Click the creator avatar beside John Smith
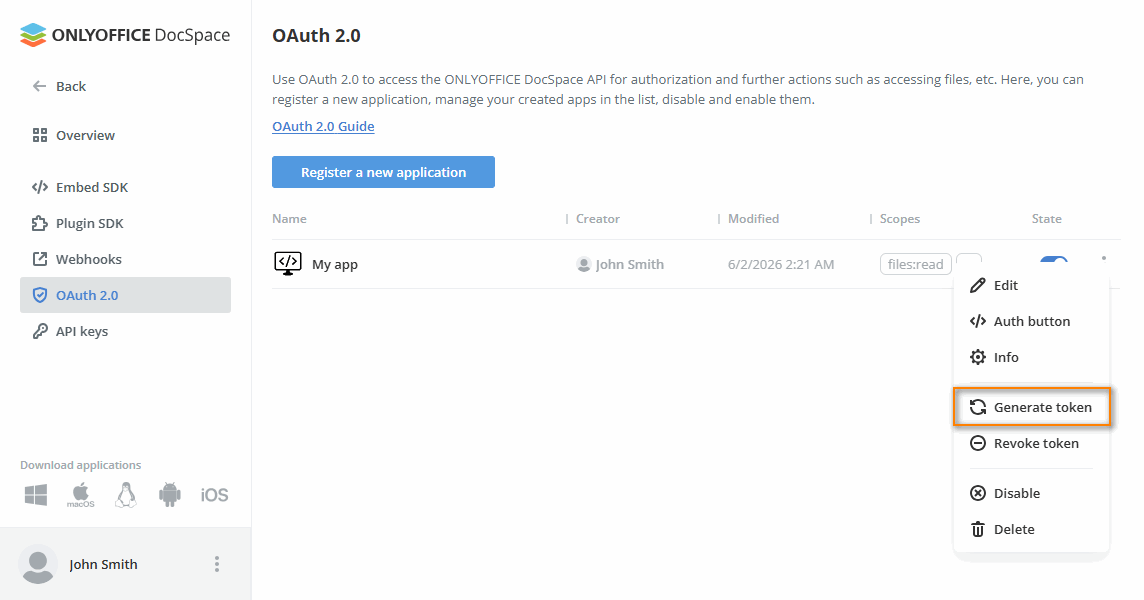This screenshot has width=1144, height=600. (584, 264)
